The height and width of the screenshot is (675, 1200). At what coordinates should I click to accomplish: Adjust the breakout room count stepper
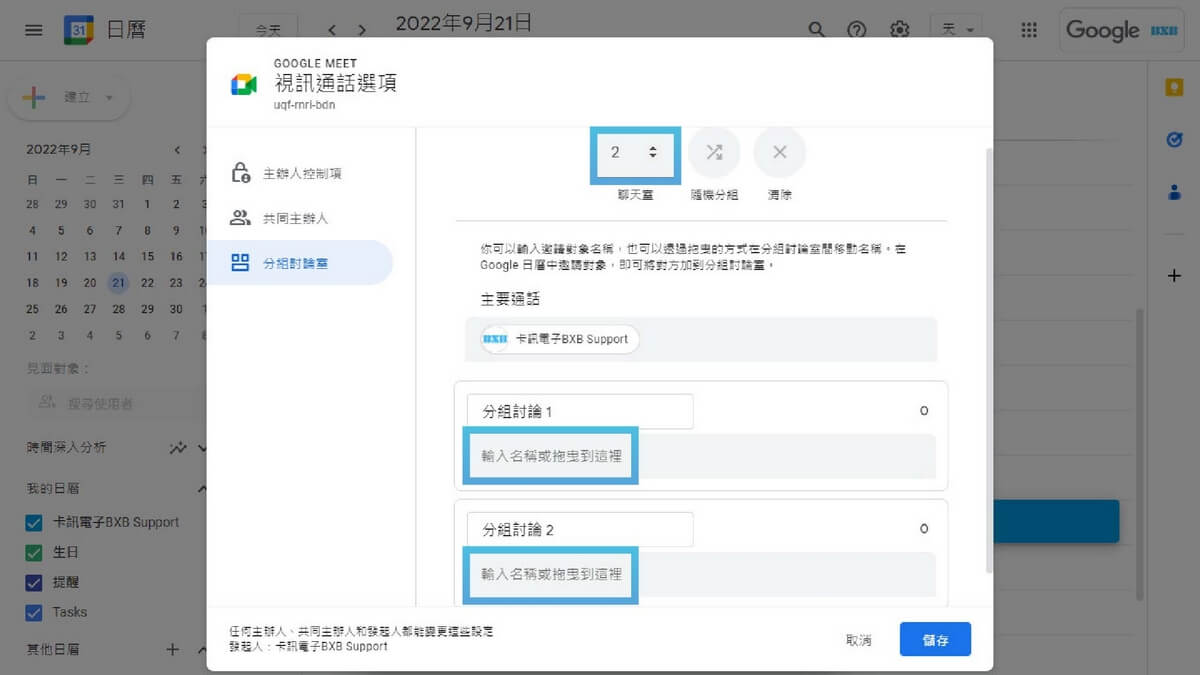click(x=652, y=153)
